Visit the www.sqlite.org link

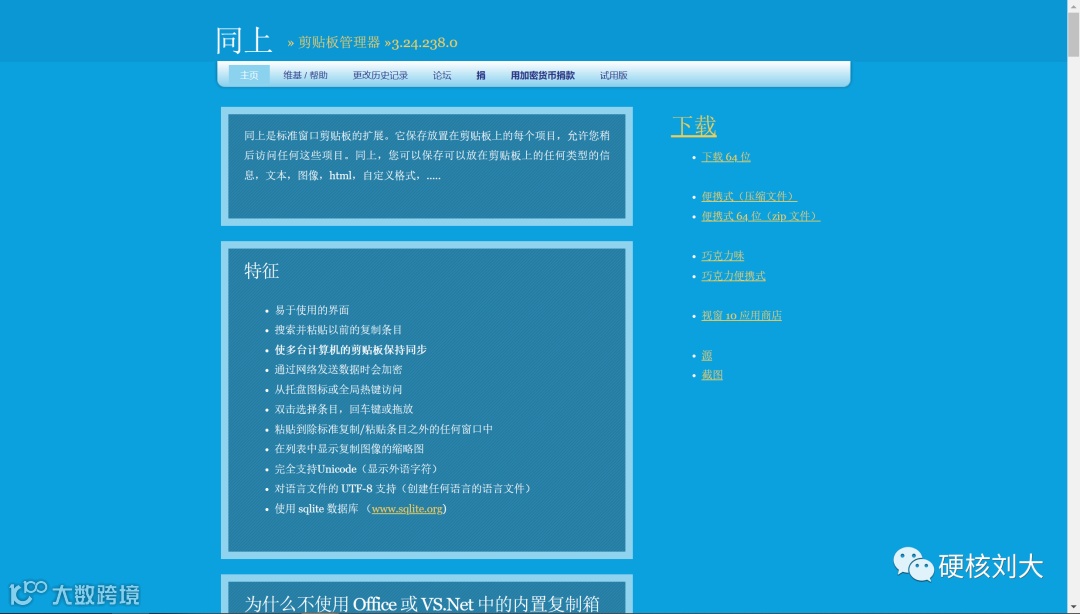(x=407, y=509)
